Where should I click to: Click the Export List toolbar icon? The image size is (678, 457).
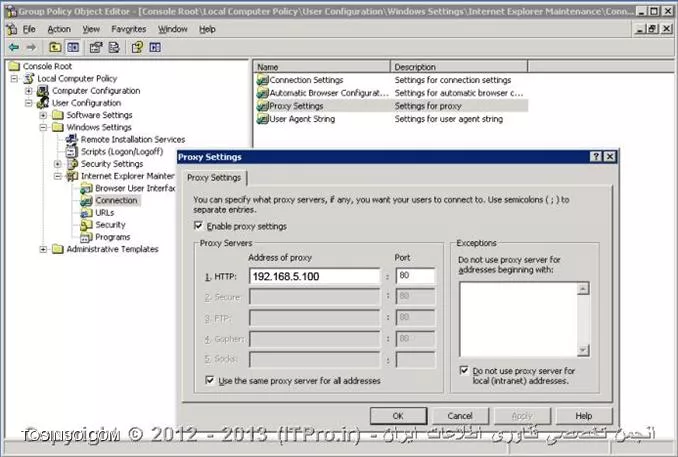tap(114, 47)
